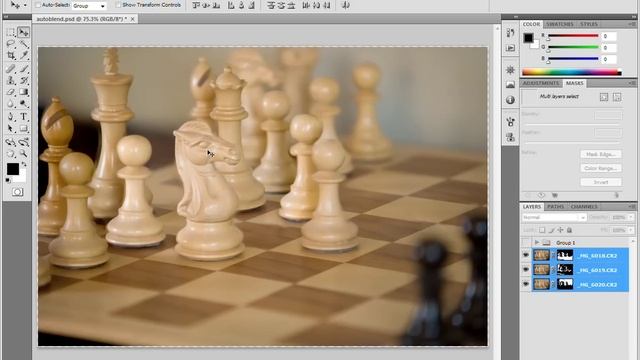This screenshot has width=640, height=360.
Task: Open the Color panel options menu
Action: click(x=632, y=24)
